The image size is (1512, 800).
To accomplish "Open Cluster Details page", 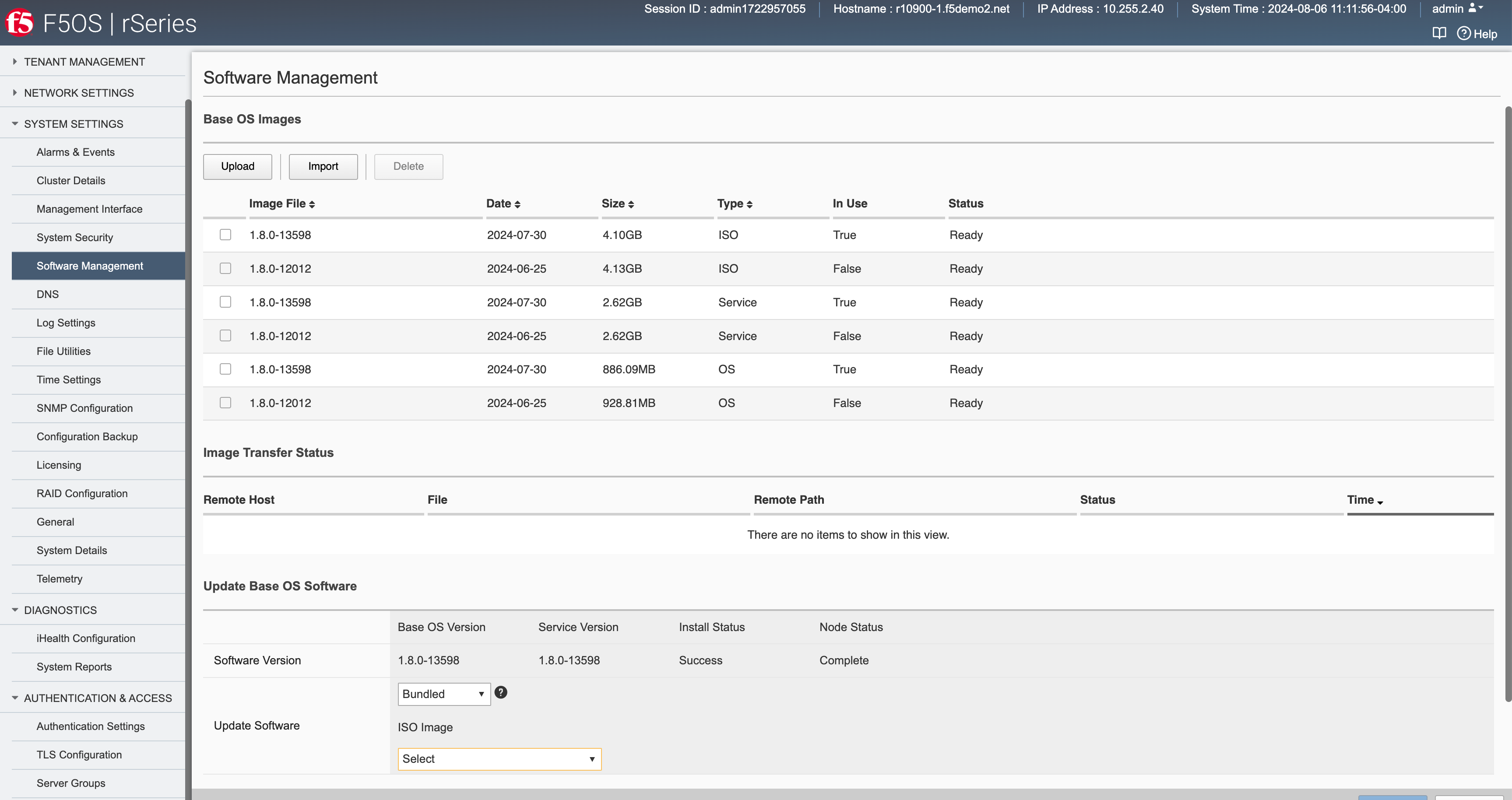I will pyautogui.click(x=98, y=181).
